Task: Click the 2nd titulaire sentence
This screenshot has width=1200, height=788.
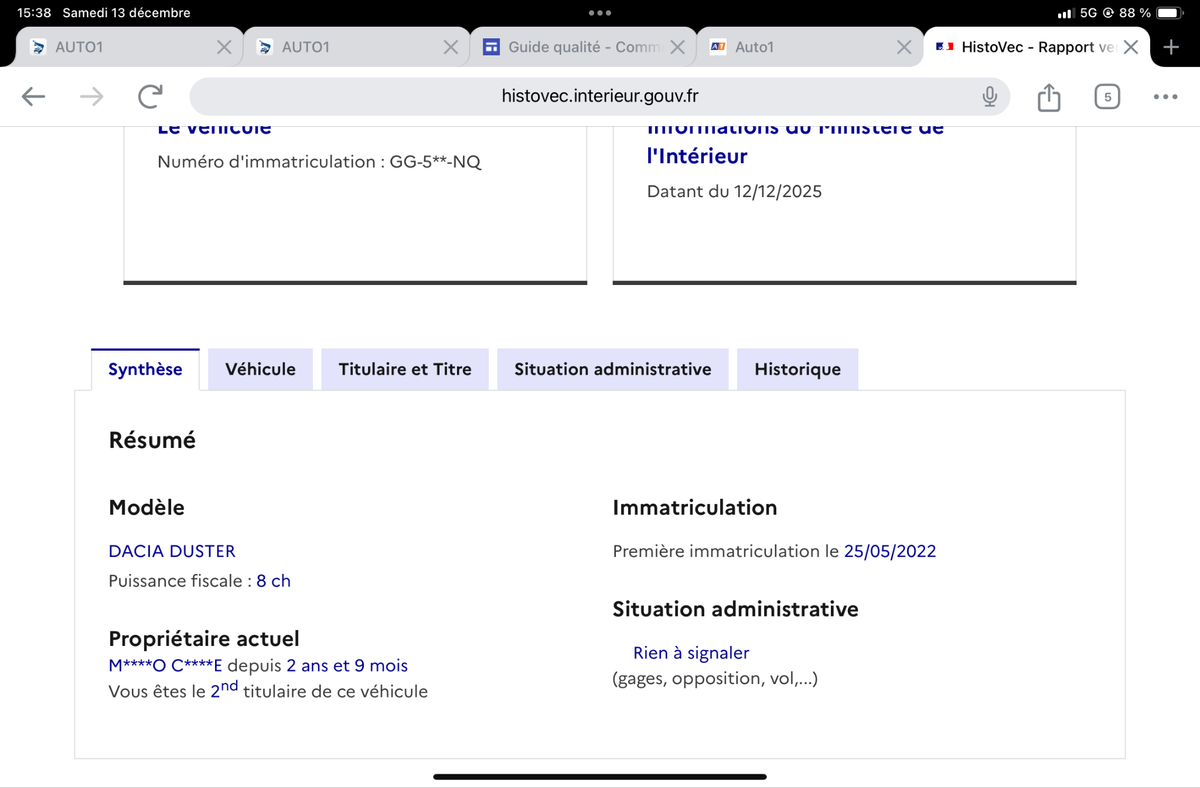Action: click(268, 690)
